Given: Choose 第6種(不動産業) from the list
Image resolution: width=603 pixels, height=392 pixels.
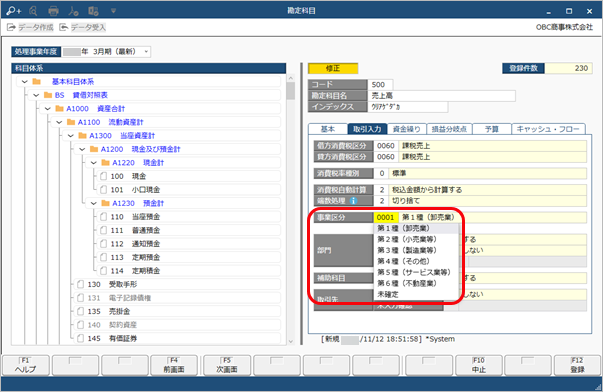Looking at the screenshot, I should coord(416,283).
